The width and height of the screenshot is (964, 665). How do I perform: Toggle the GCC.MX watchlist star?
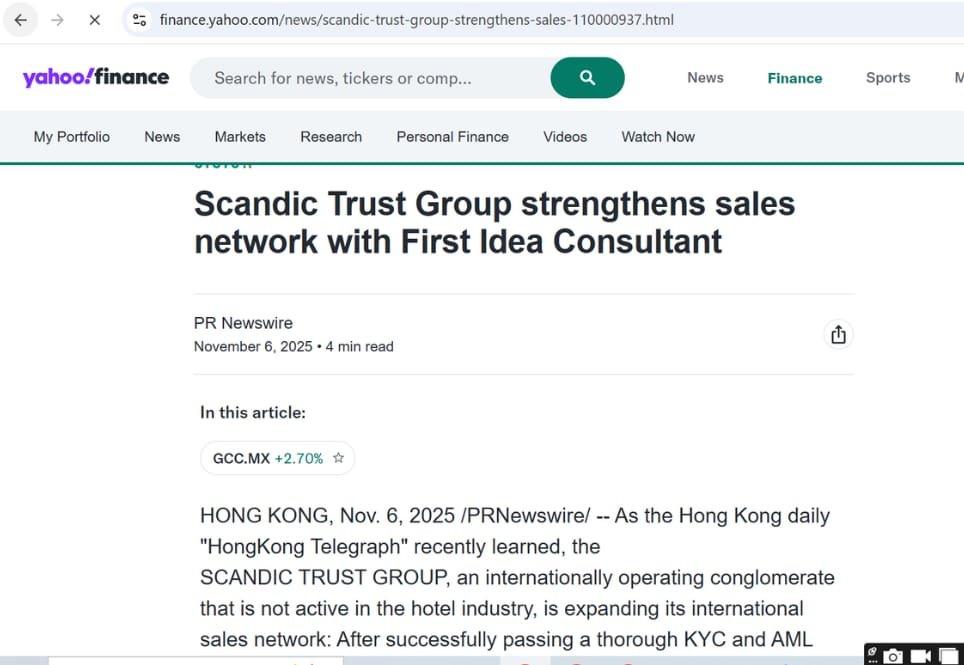(x=338, y=458)
